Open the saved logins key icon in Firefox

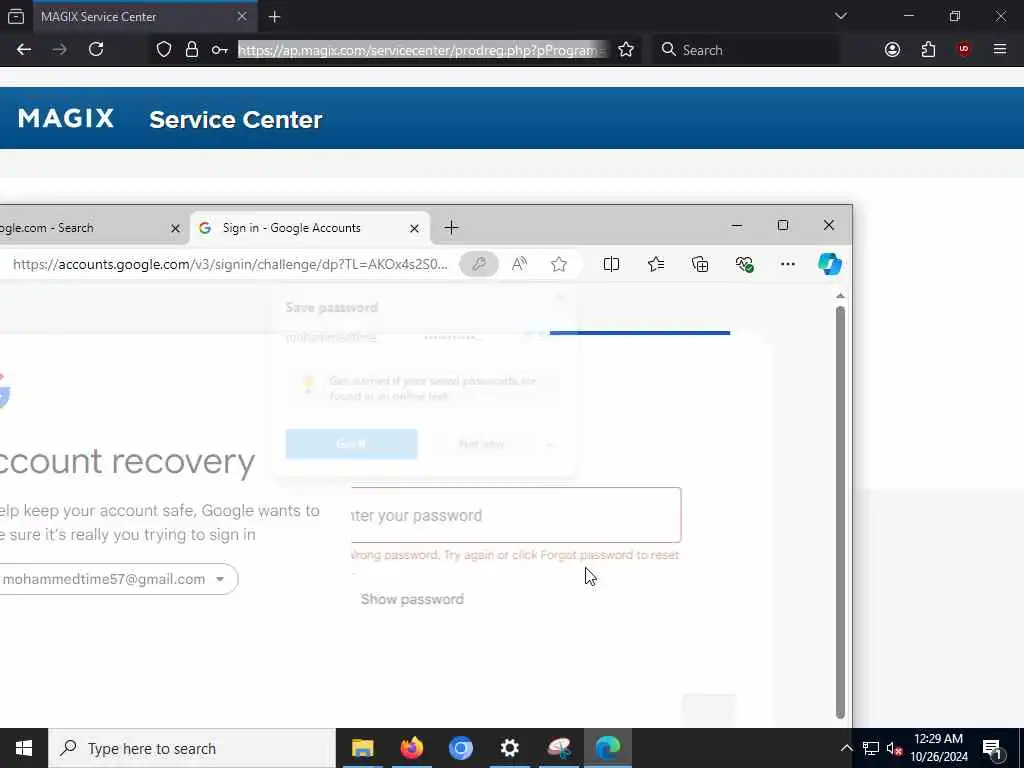pyautogui.click(x=219, y=50)
